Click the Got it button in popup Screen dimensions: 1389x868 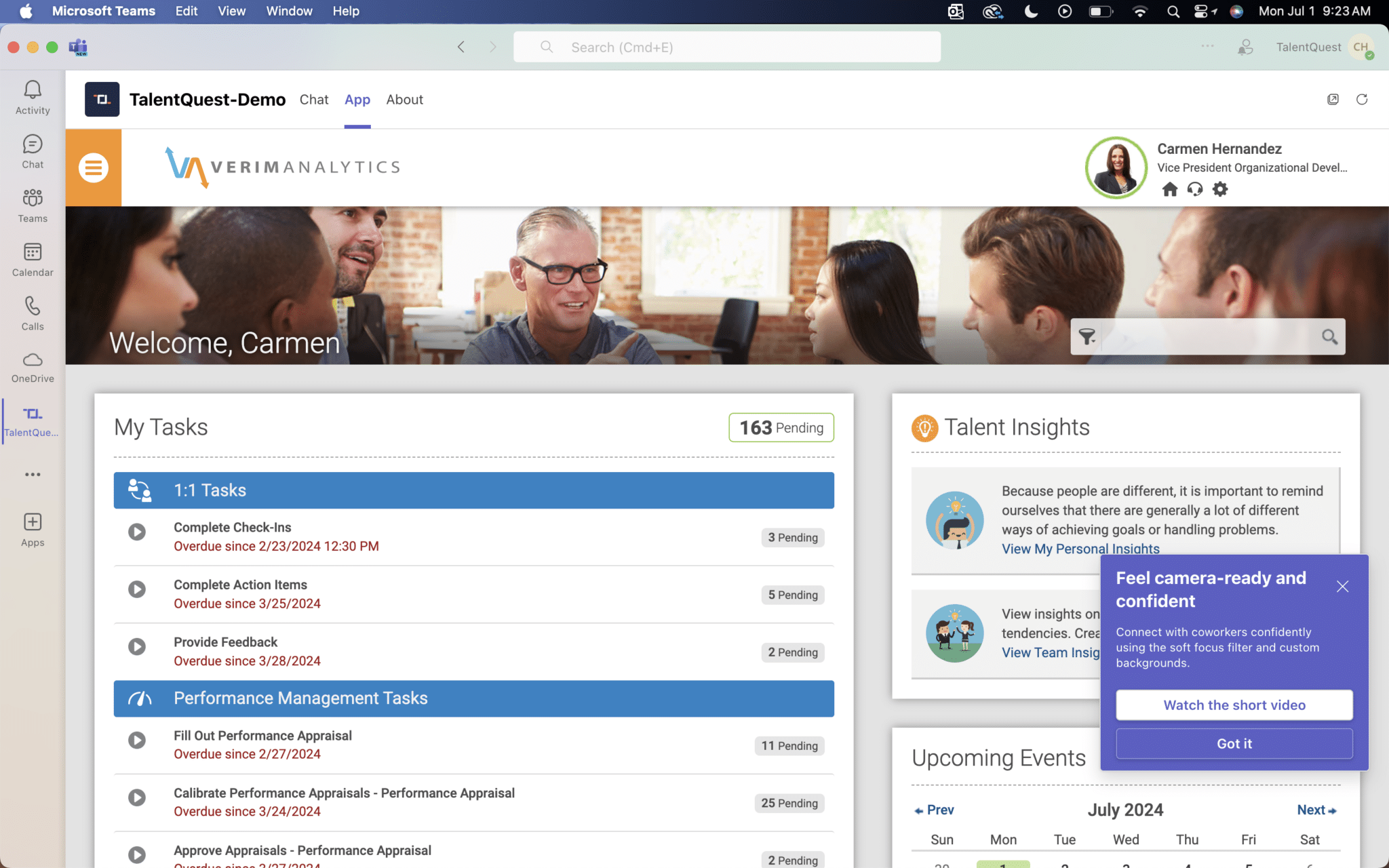(1233, 743)
